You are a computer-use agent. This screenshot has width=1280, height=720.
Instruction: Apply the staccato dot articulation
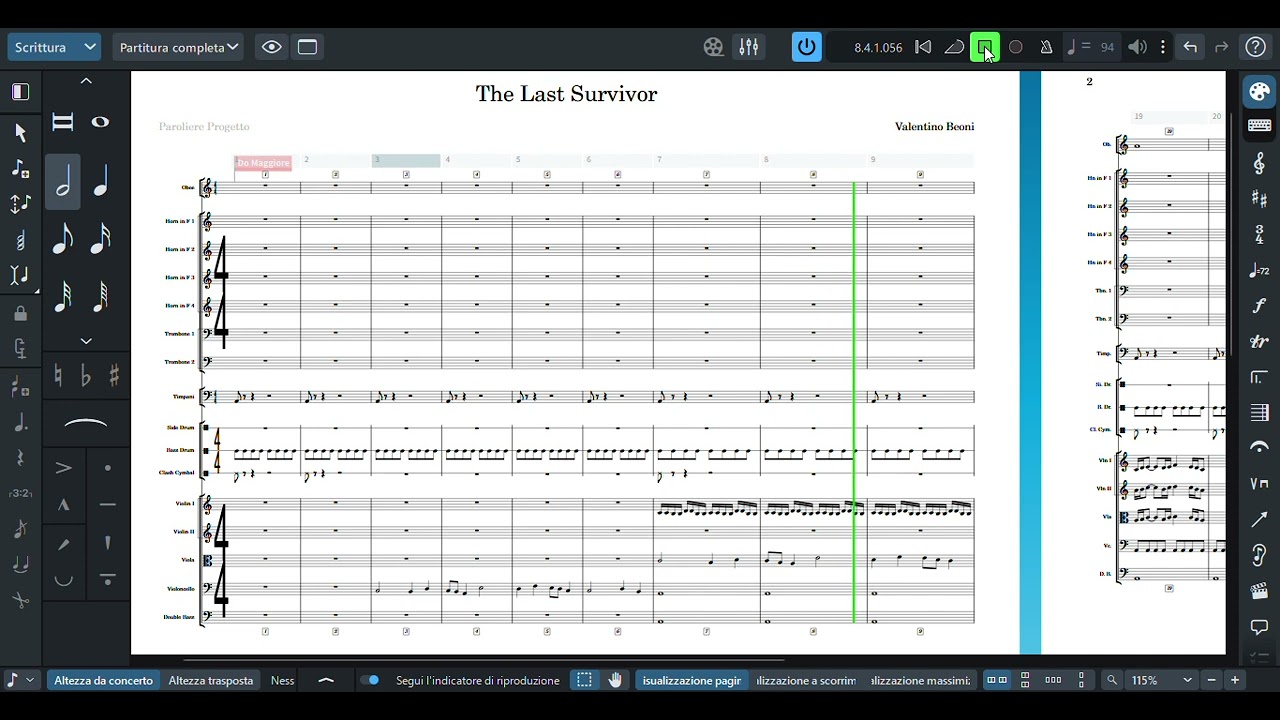coord(108,468)
